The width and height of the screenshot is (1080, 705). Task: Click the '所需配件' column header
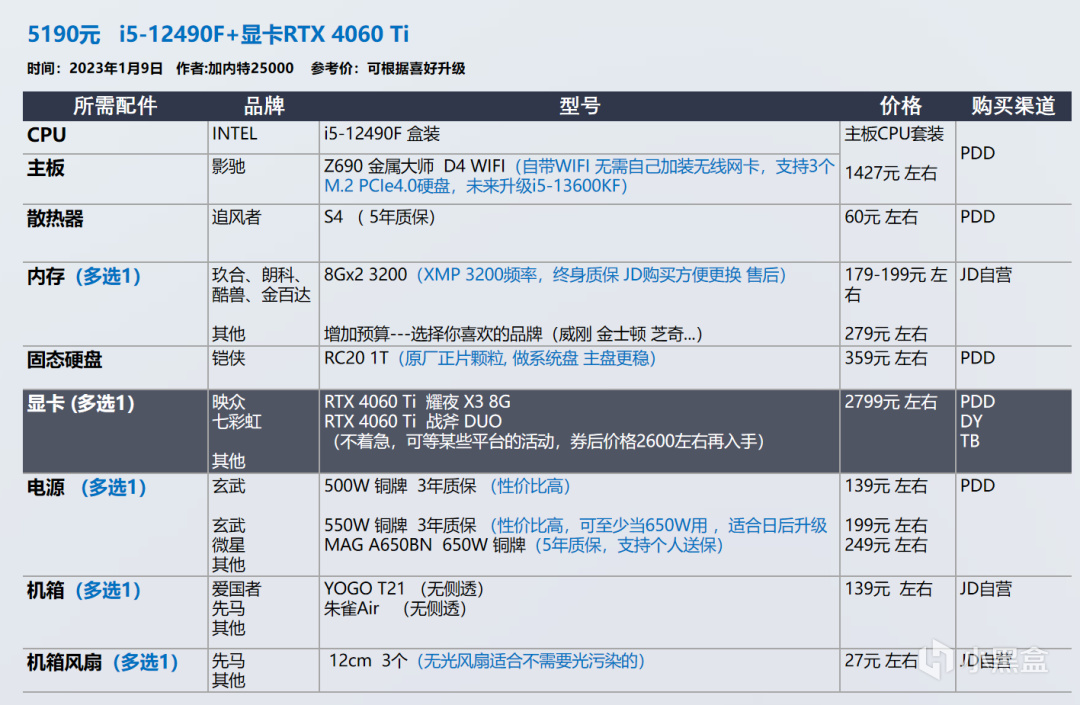tap(115, 105)
